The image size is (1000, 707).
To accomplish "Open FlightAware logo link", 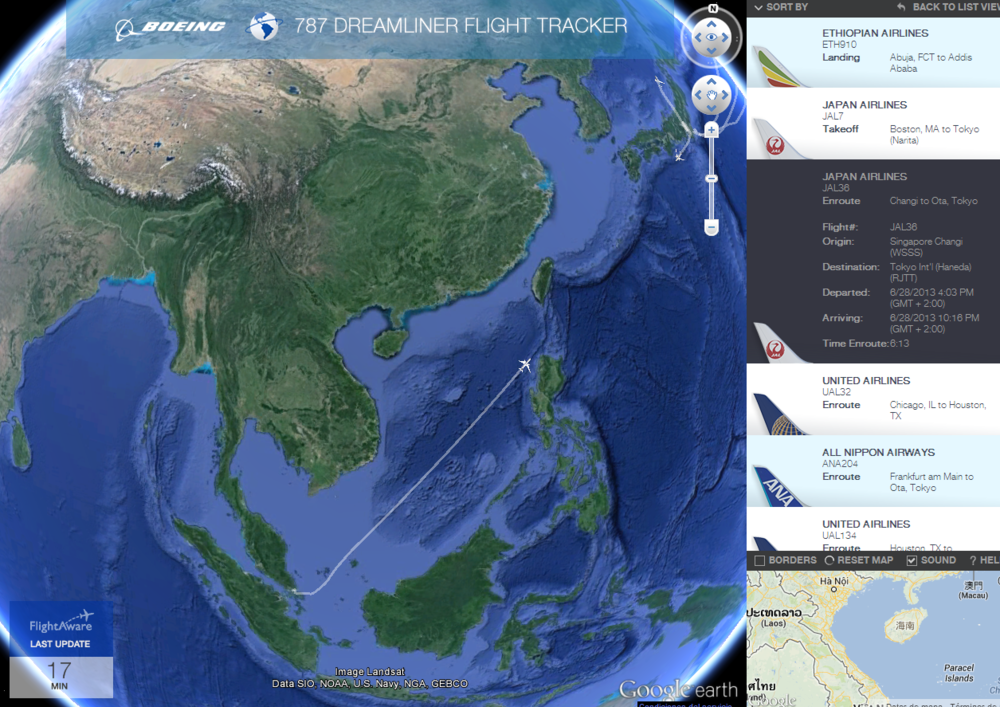I will tap(61, 622).
